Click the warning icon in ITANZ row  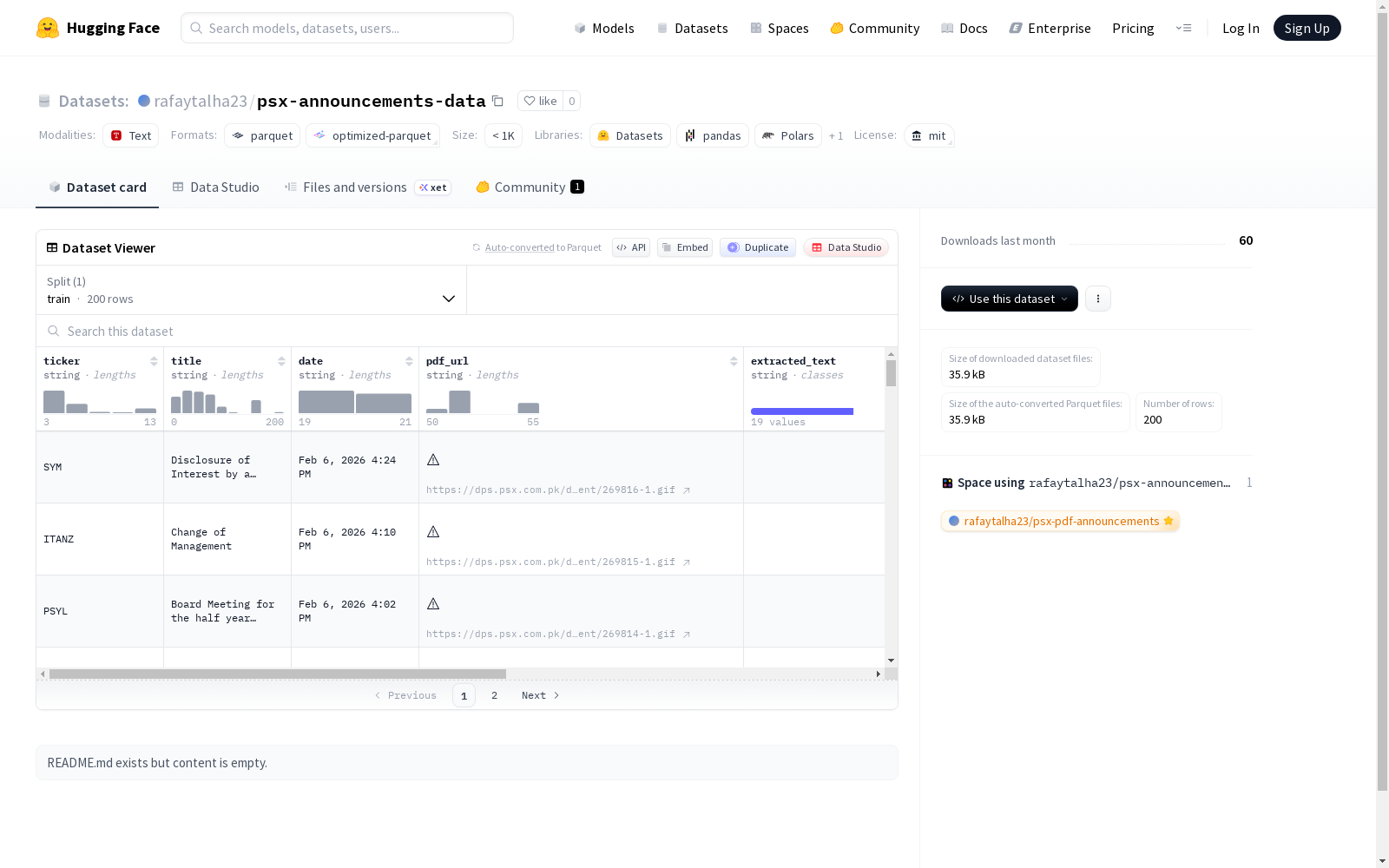(x=433, y=531)
